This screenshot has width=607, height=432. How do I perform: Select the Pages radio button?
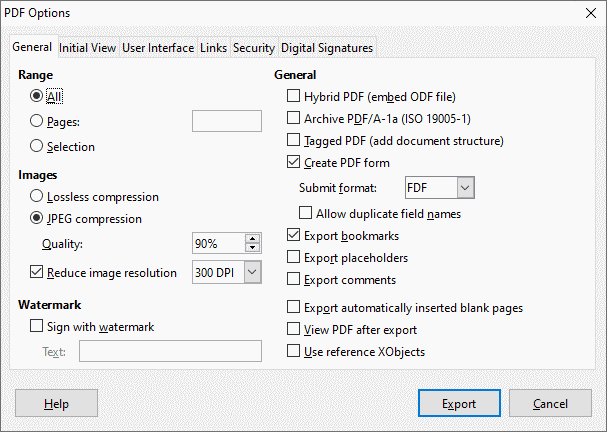(x=38, y=122)
